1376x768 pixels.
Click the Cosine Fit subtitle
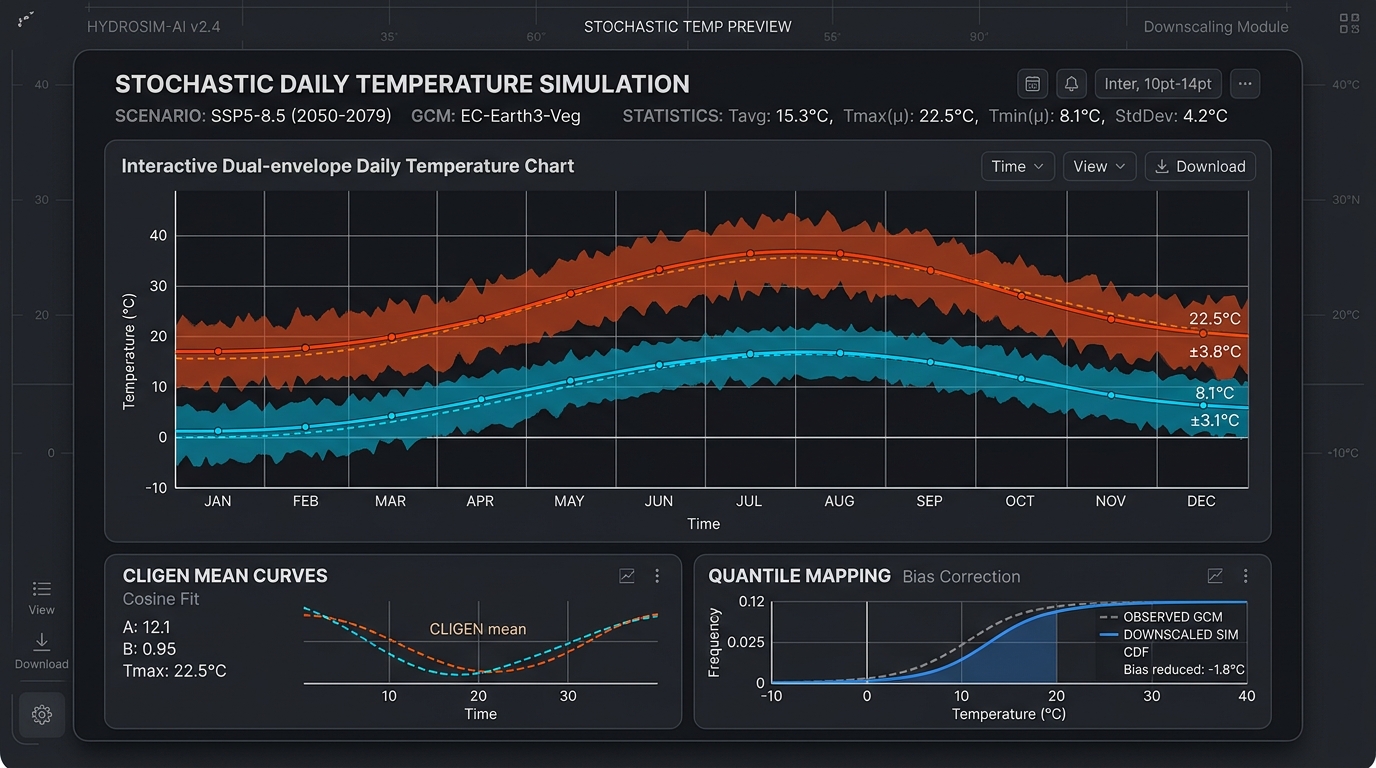[x=161, y=599]
